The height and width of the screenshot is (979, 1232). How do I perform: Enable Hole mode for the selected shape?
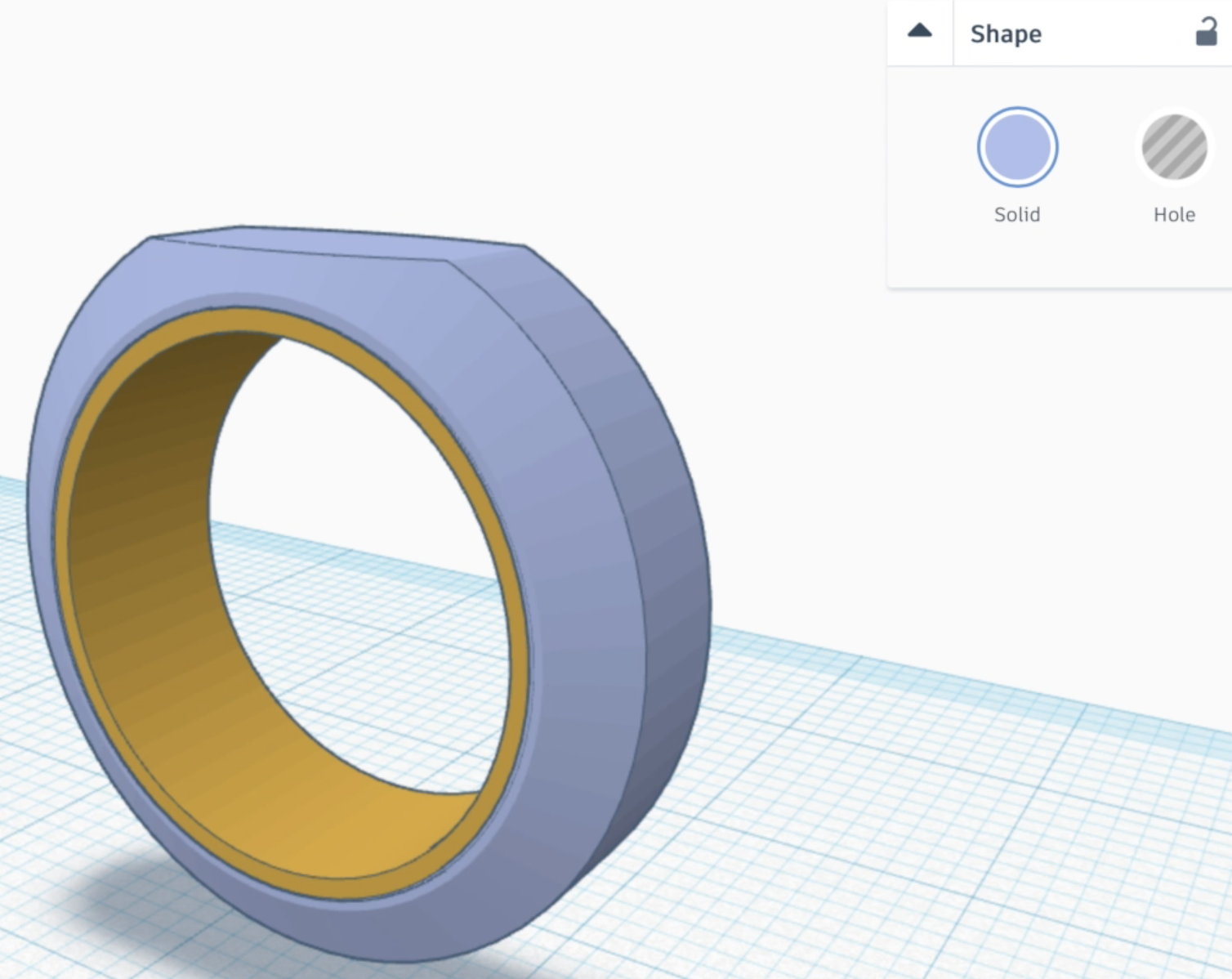click(x=1174, y=146)
